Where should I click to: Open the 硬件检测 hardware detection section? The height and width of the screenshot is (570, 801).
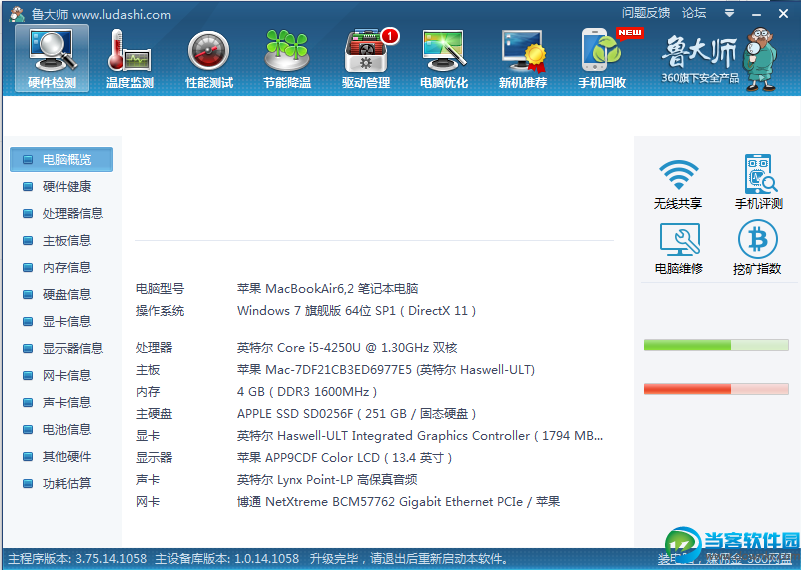point(52,58)
